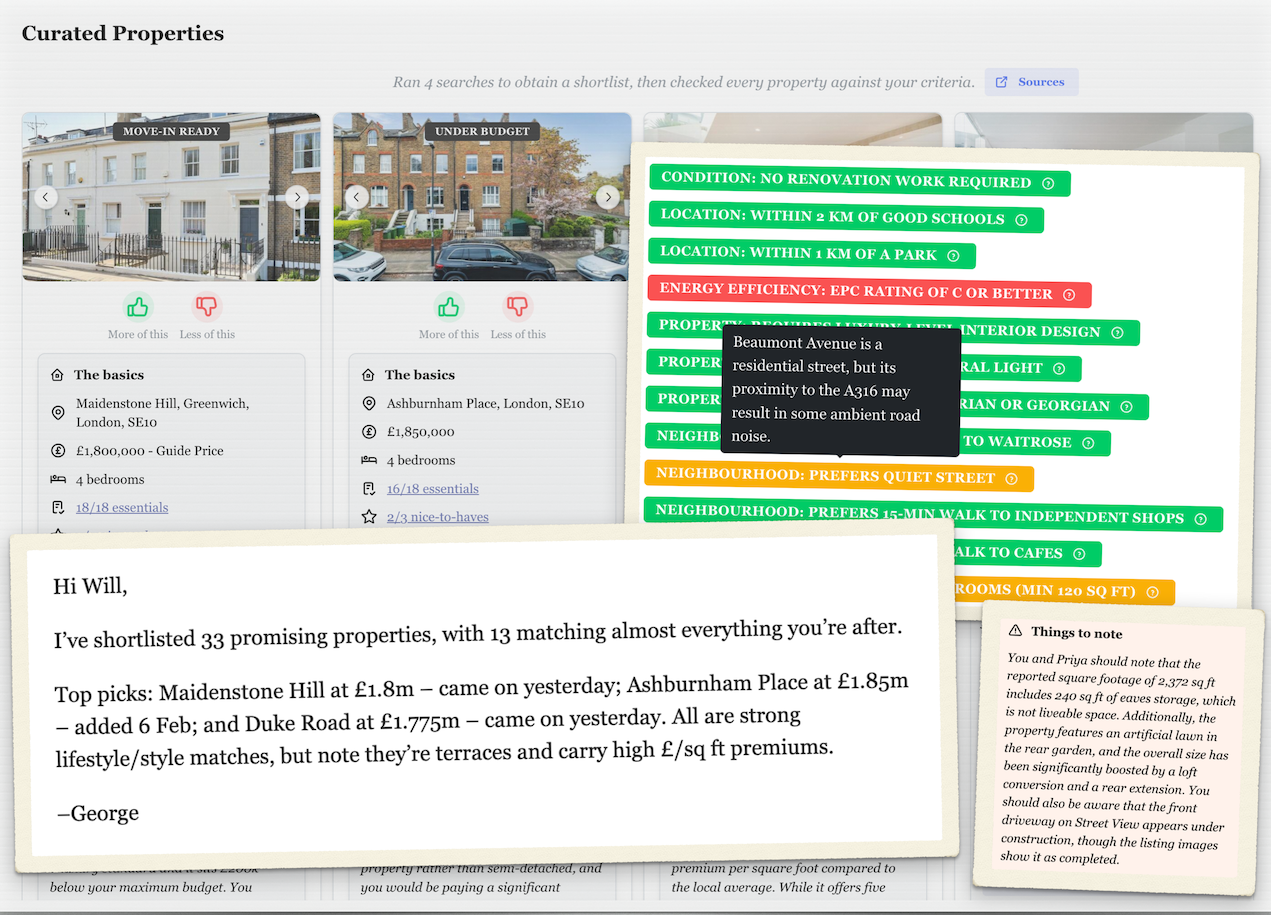1271x915 pixels.
Task: Select the 15-min walk to independent shops tag
Action: (x=934, y=517)
